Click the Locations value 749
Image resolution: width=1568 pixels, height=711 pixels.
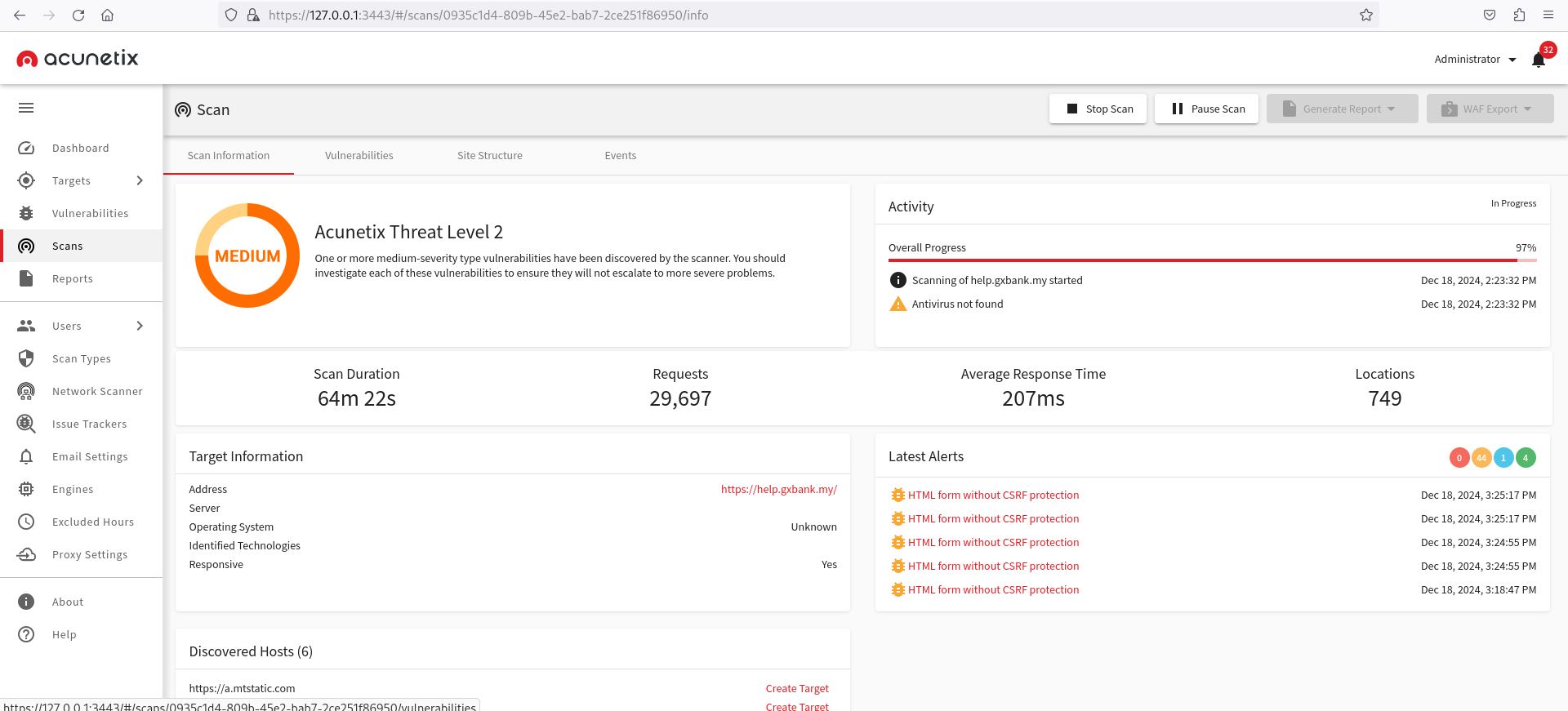pyautogui.click(x=1385, y=398)
